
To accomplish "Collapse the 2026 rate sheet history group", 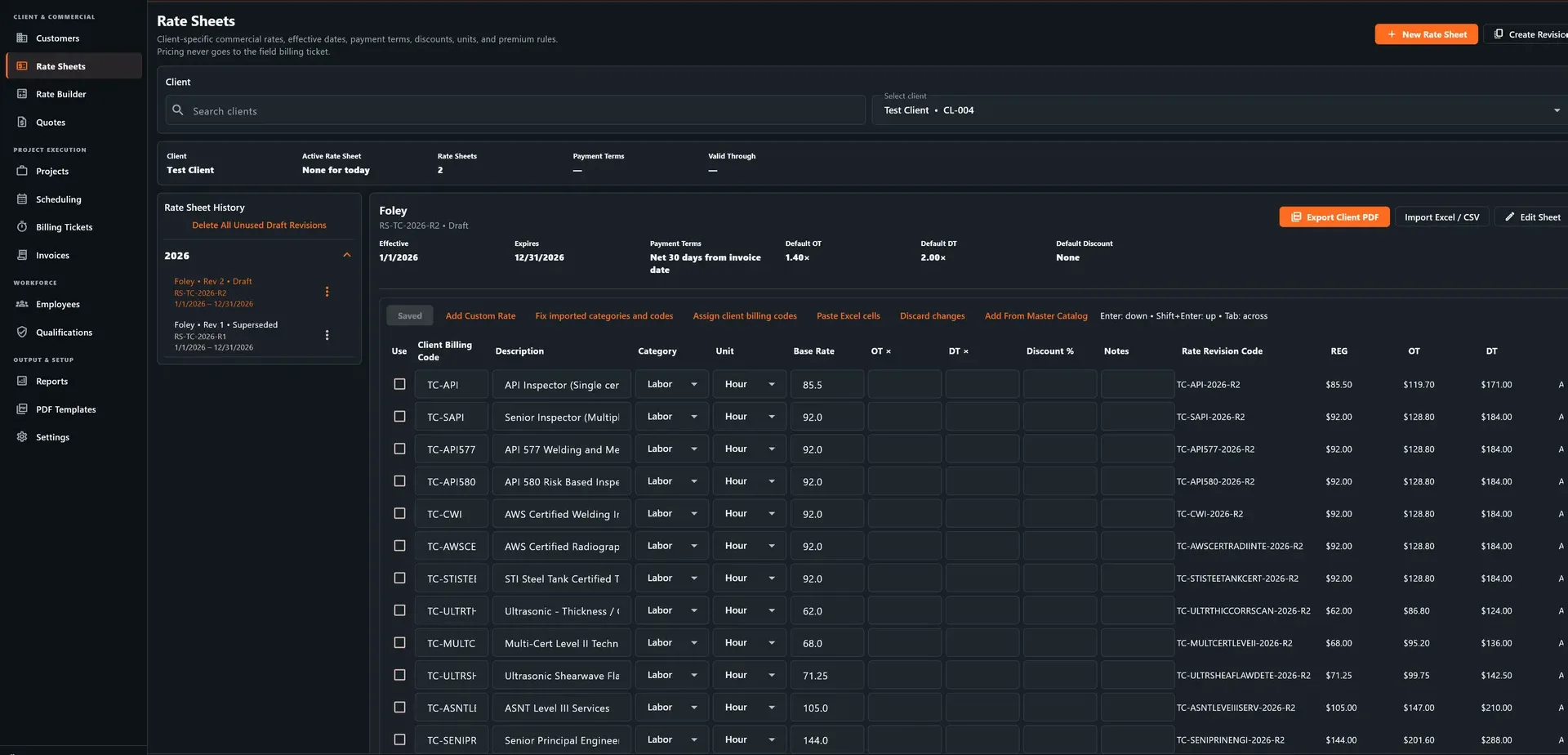I will point(347,256).
